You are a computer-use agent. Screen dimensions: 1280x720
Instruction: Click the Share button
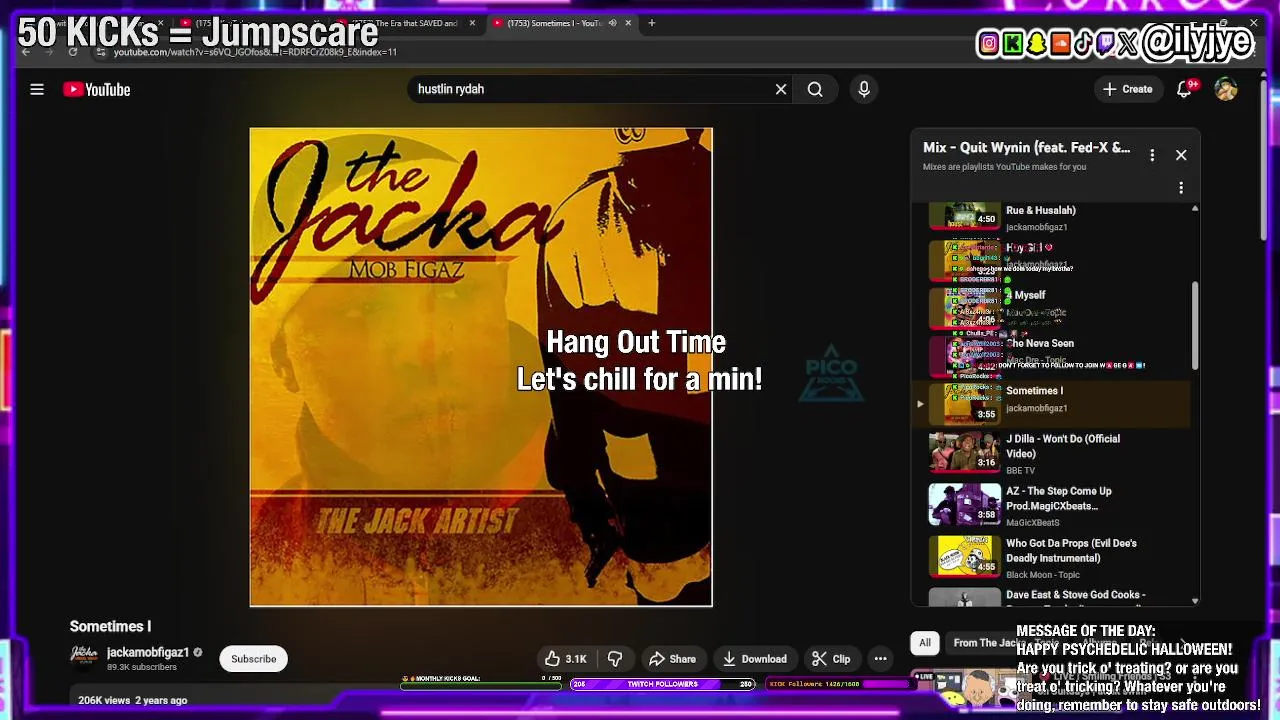pos(672,659)
